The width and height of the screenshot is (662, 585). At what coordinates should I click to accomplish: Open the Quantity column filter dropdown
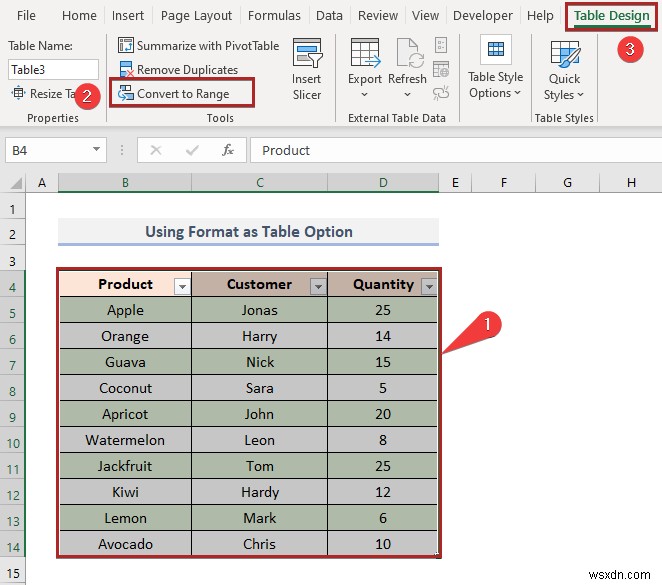click(429, 287)
